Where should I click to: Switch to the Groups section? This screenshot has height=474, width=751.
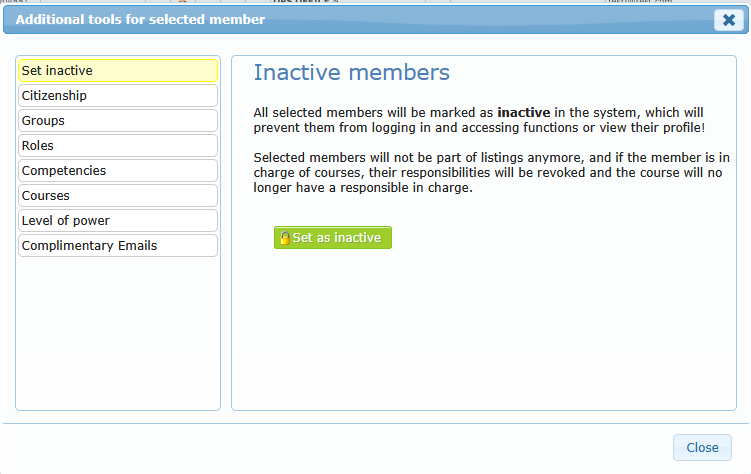click(x=117, y=121)
